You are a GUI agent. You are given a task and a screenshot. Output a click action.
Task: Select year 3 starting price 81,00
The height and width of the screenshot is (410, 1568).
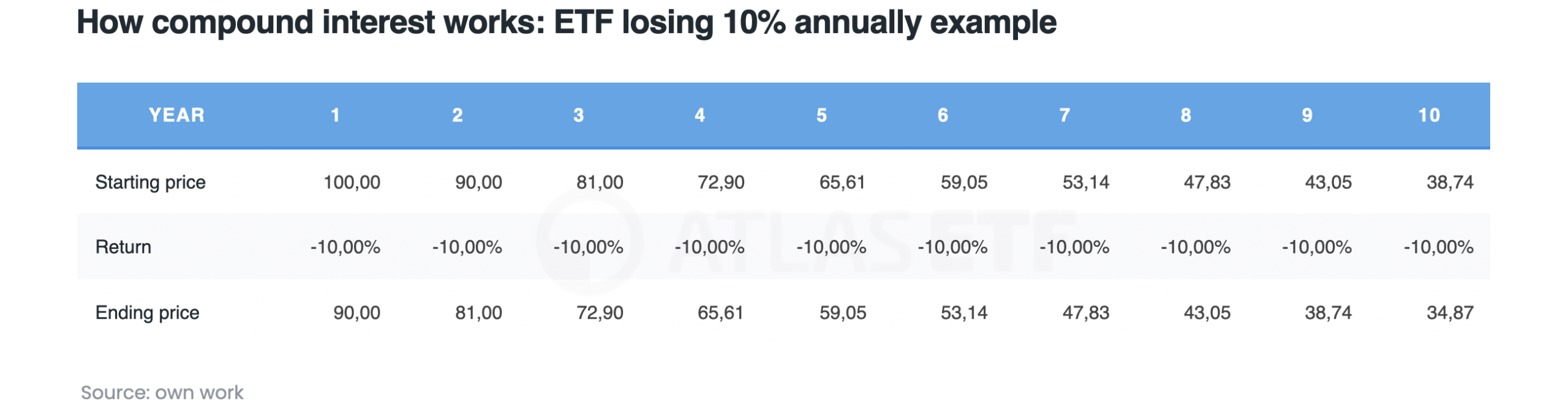(x=599, y=182)
